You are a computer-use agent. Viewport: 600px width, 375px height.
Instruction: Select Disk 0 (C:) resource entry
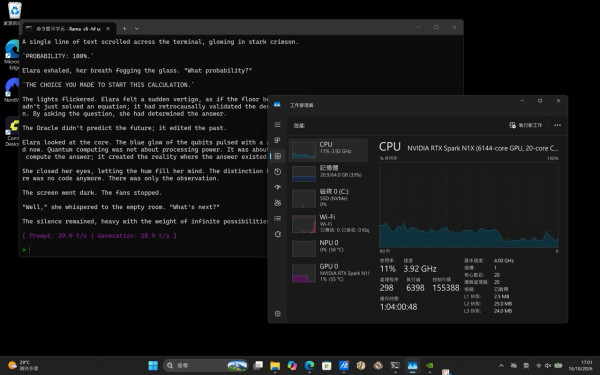tap(328, 197)
